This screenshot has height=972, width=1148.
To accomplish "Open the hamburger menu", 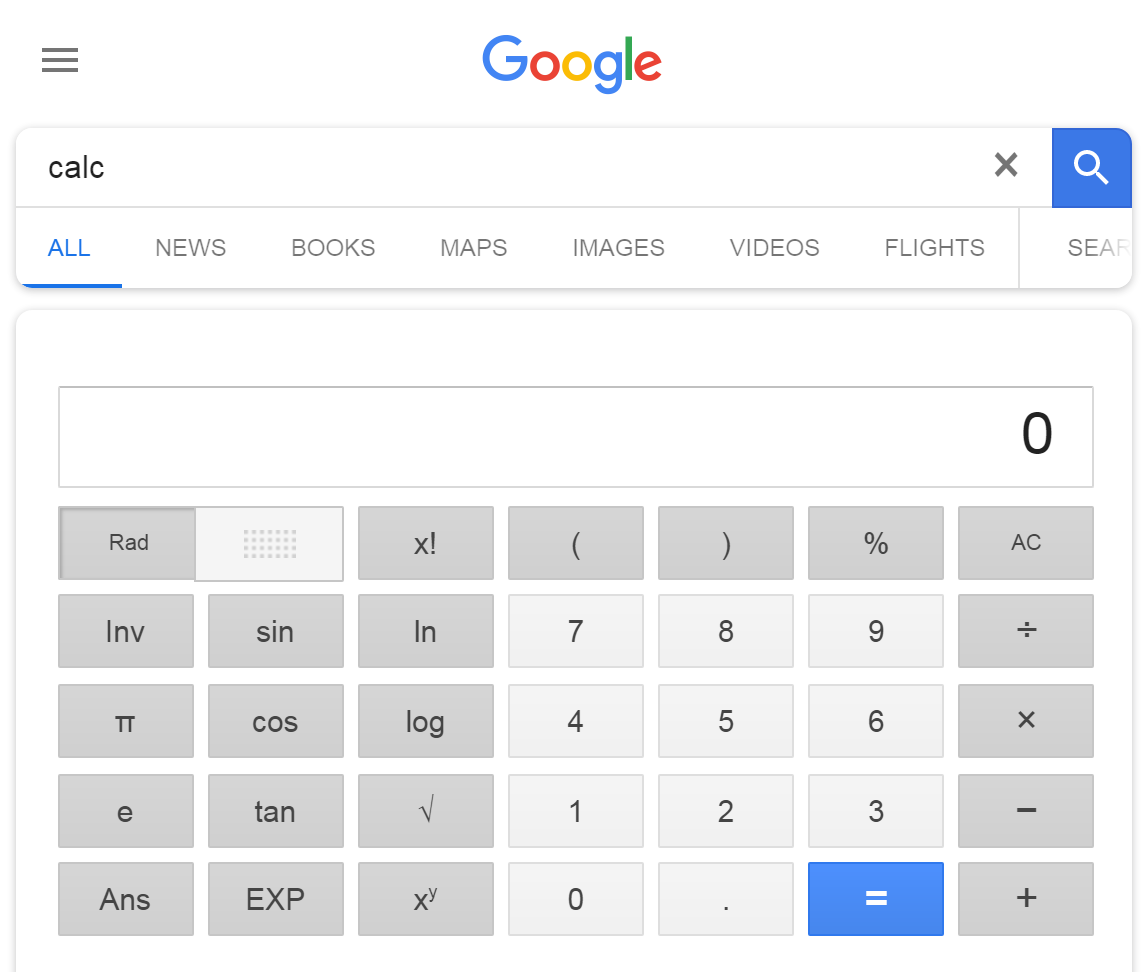I will coord(60,60).
